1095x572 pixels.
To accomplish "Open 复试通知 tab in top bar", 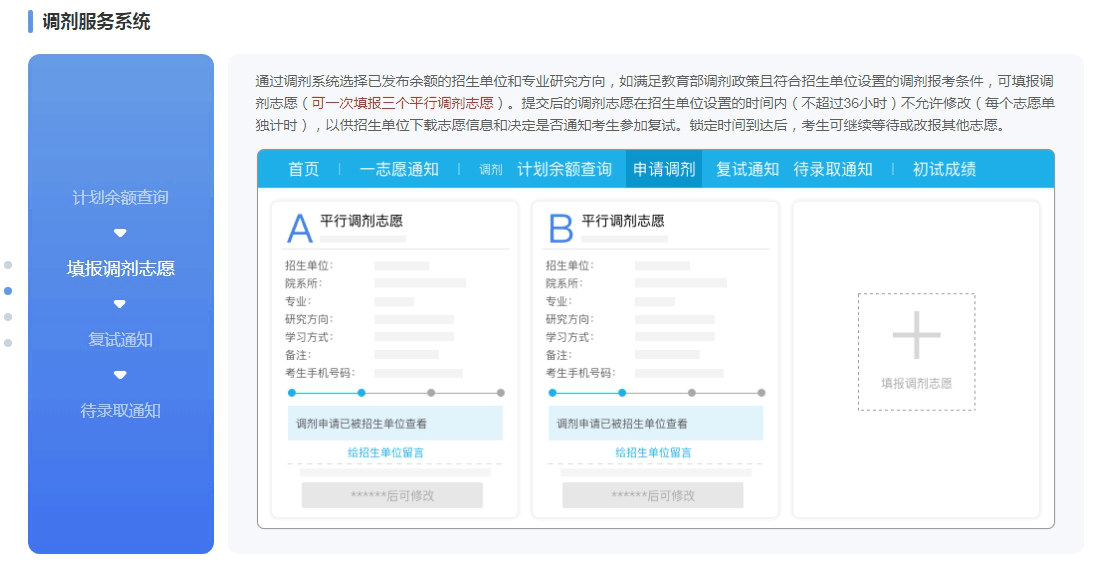I will click(747, 169).
